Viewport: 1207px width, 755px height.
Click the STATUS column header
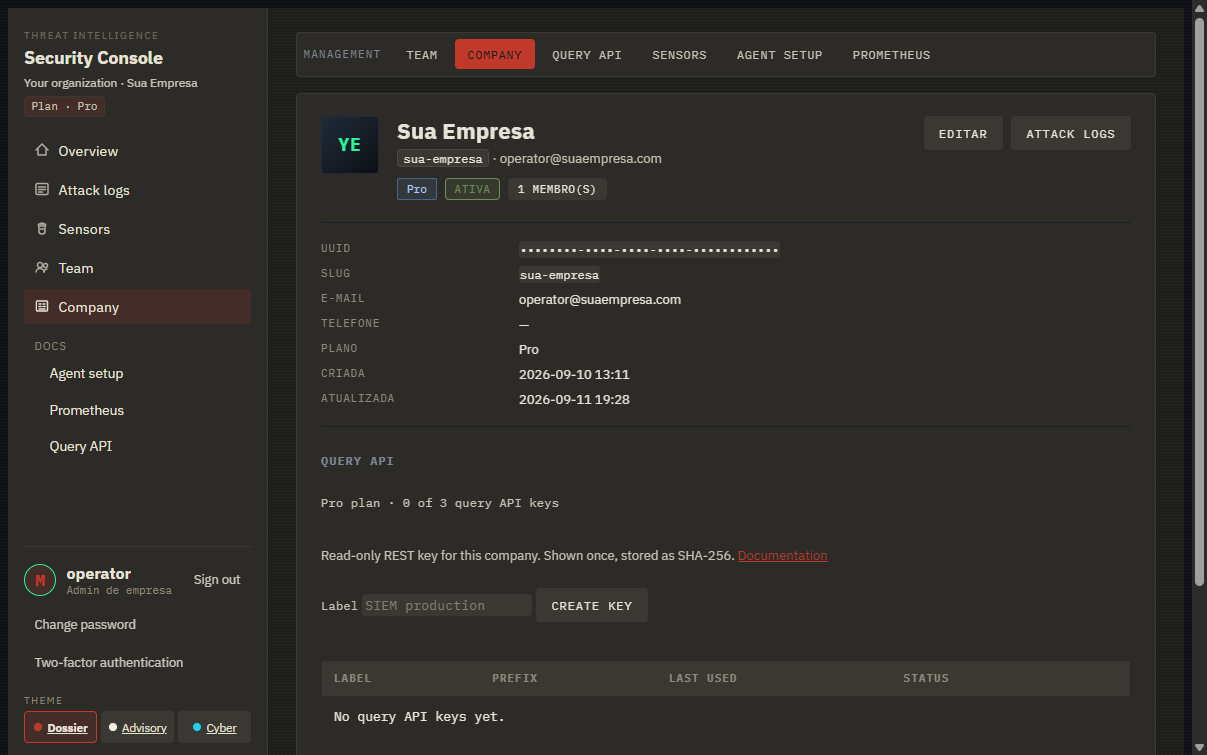pos(926,678)
